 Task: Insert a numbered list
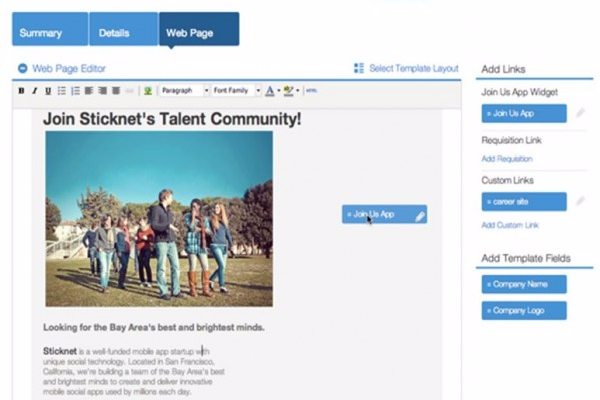click(x=75, y=90)
